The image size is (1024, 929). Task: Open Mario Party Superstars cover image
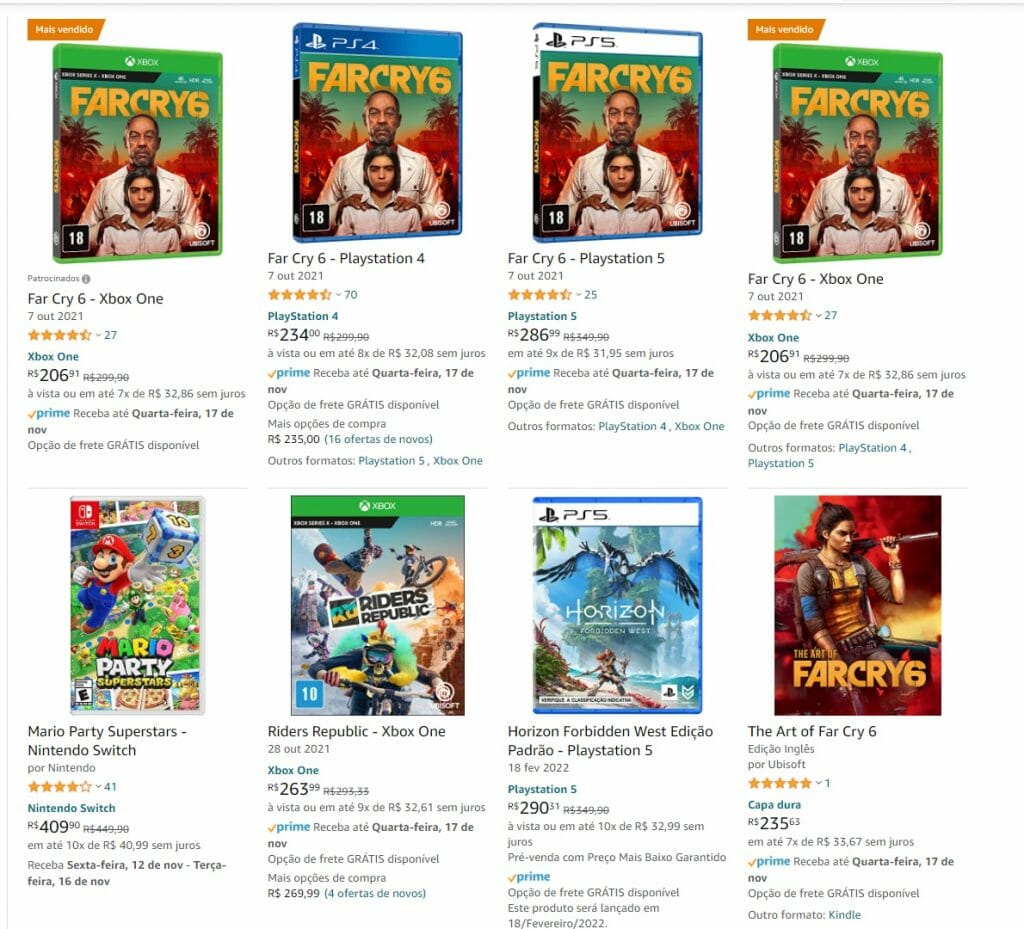point(137,605)
